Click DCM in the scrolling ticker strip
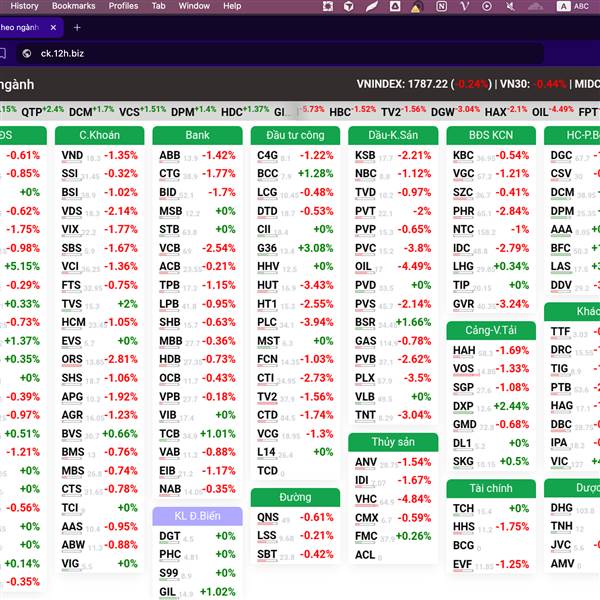 click(x=81, y=112)
